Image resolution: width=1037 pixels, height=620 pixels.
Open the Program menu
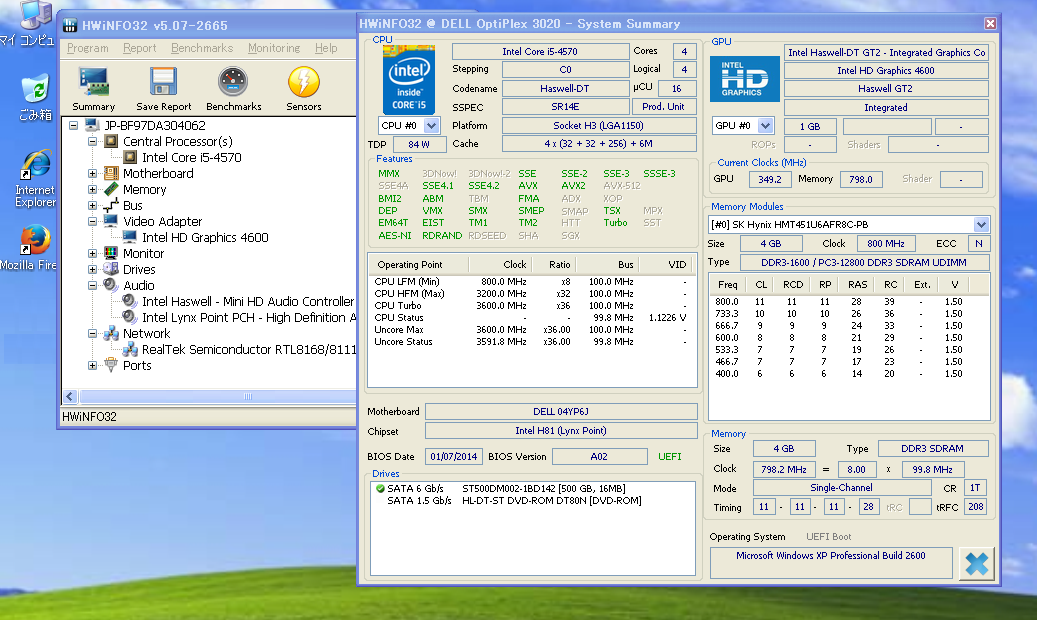tap(87, 48)
